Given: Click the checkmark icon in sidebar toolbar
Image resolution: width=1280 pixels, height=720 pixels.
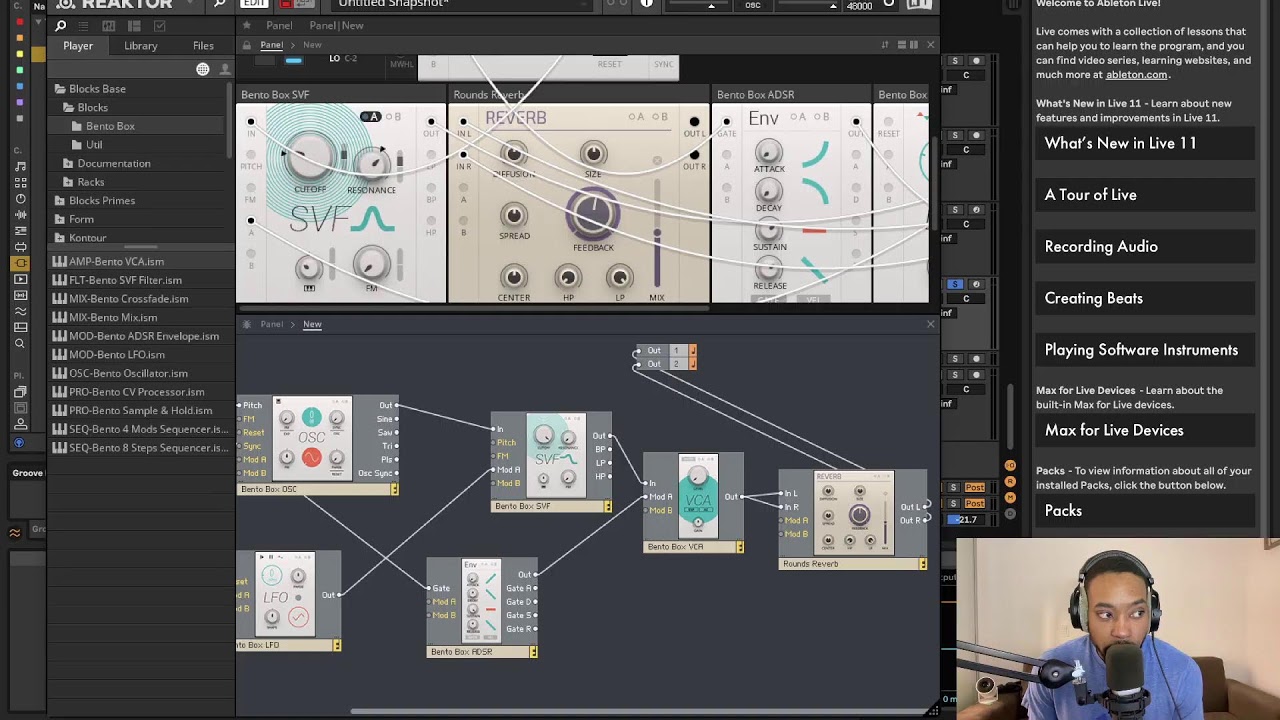Looking at the screenshot, I should [x=158, y=26].
